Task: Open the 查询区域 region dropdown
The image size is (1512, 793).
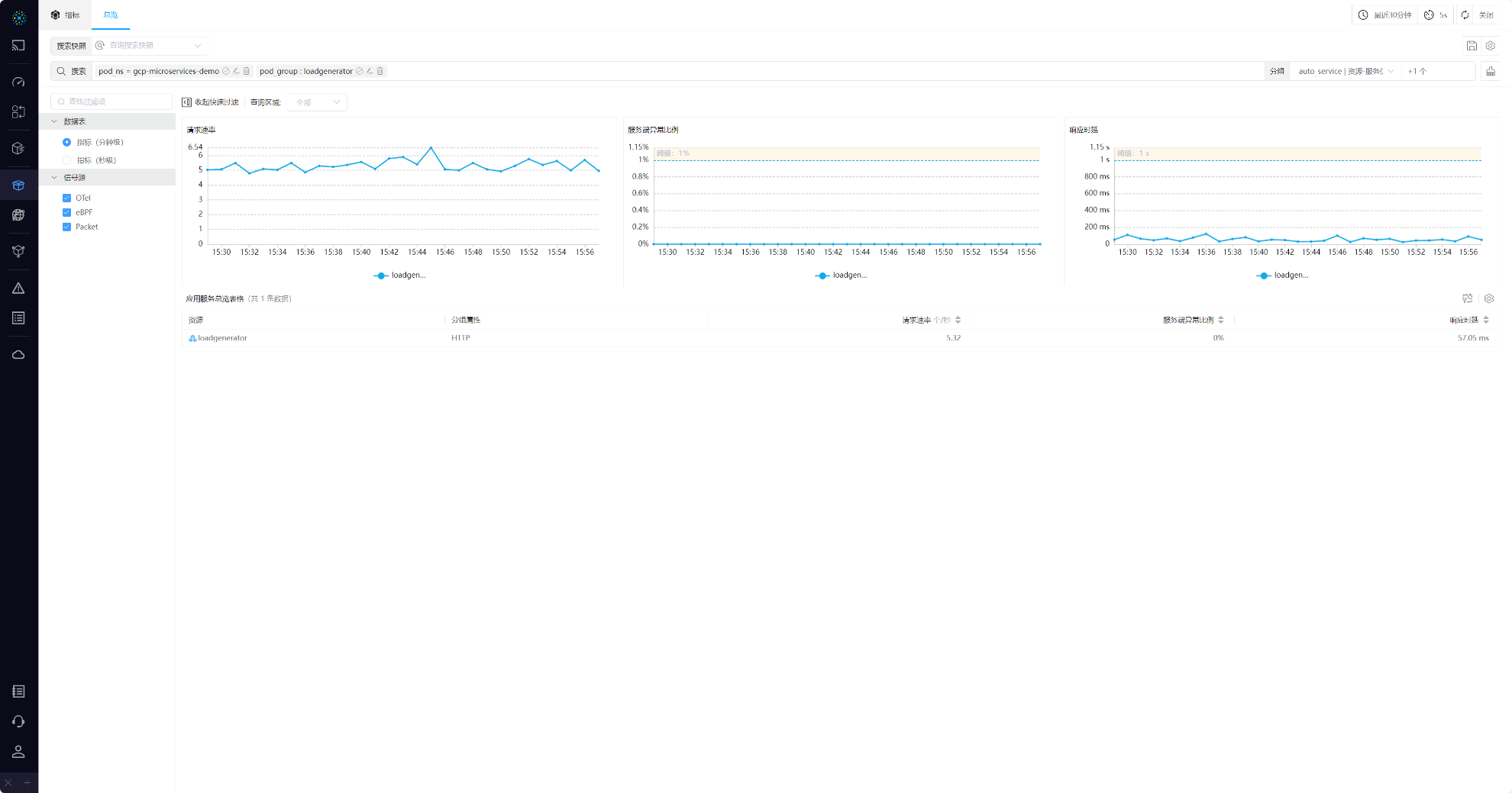Action: point(318,102)
